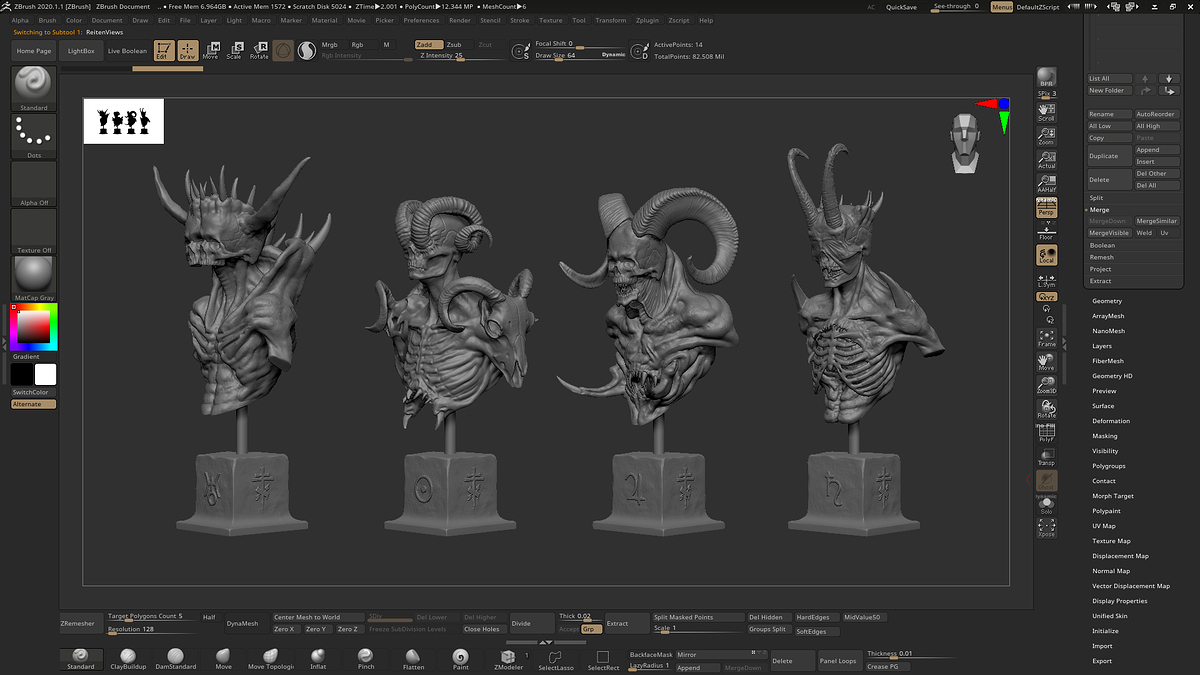Pick the Pinch brush

click(x=366, y=656)
